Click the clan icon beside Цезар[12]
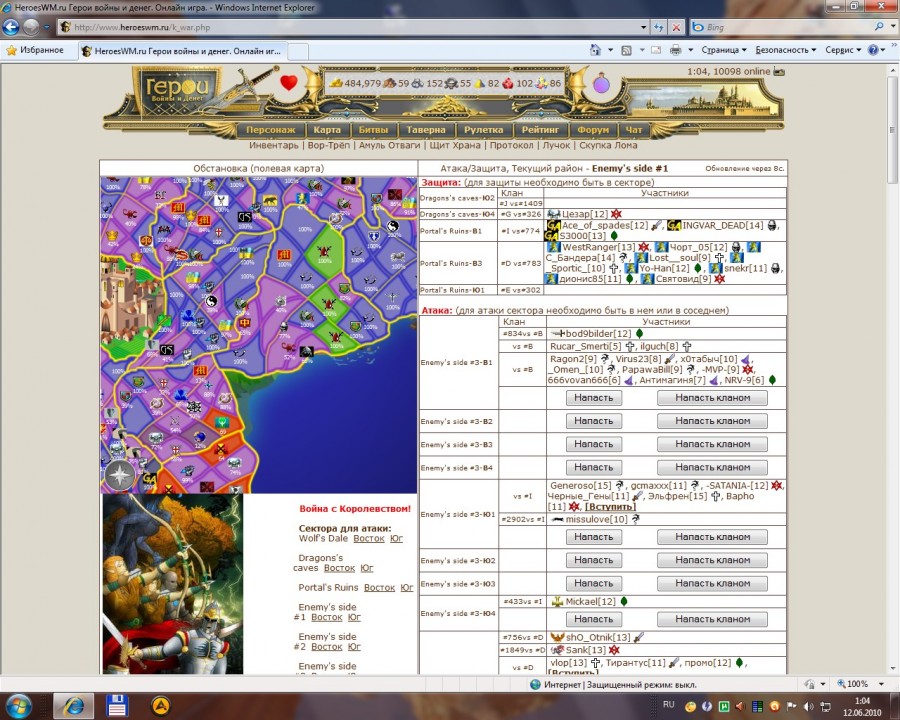This screenshot has width=900, height=720. [x=553, y=214]
